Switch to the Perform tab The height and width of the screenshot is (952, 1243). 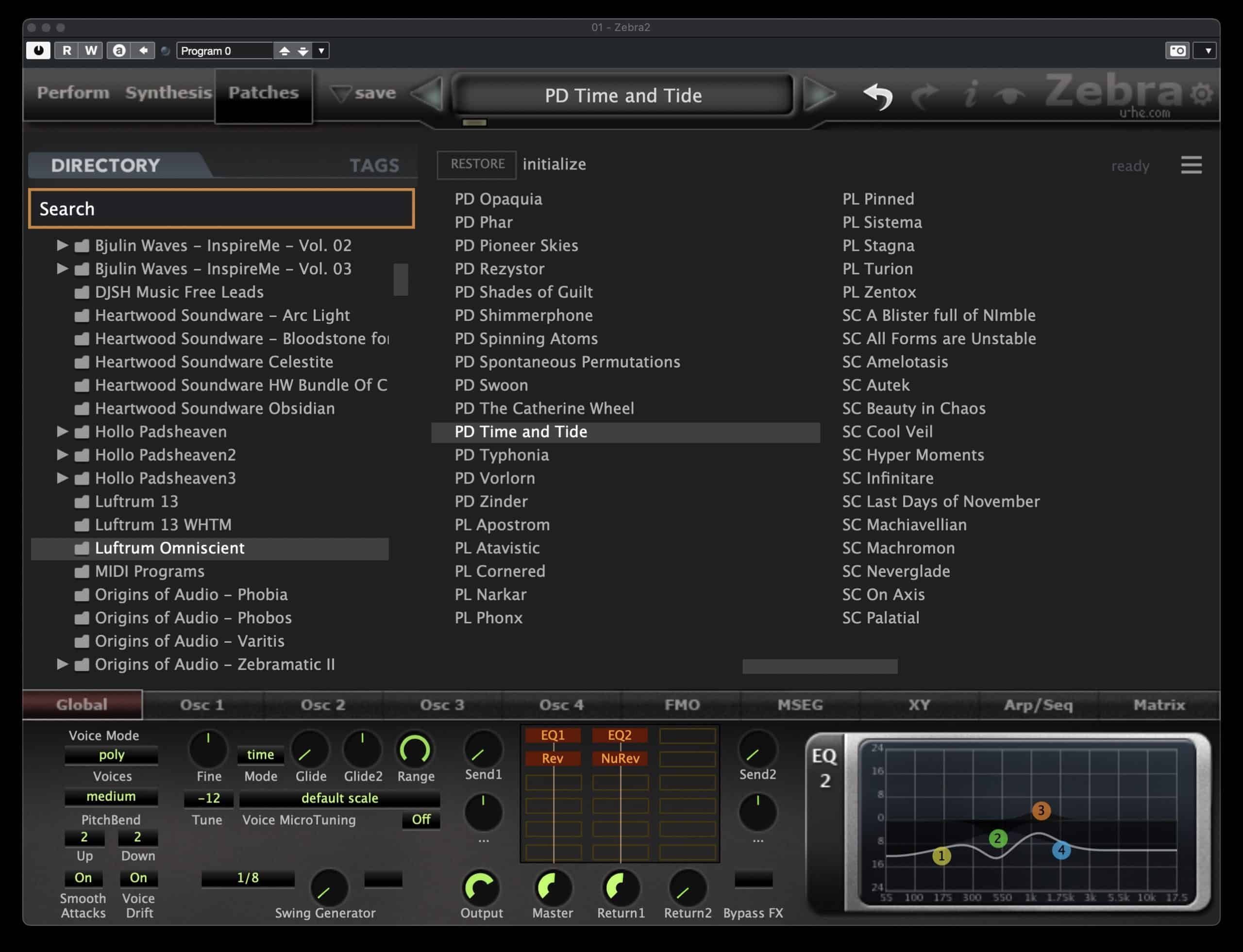(x=73, y=92)
